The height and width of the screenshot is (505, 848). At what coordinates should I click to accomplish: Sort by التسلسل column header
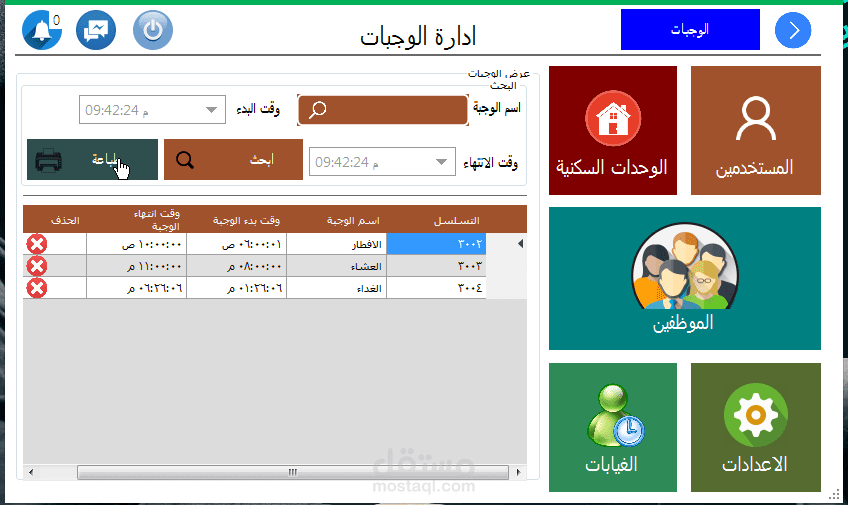pyautogui.click(x=436, y=220)
